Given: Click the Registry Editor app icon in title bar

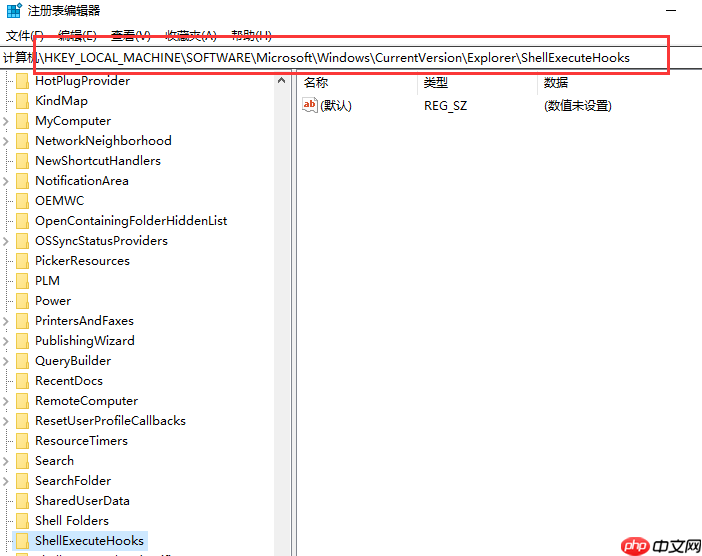Looking at the screenshot, I should [14, 10].
